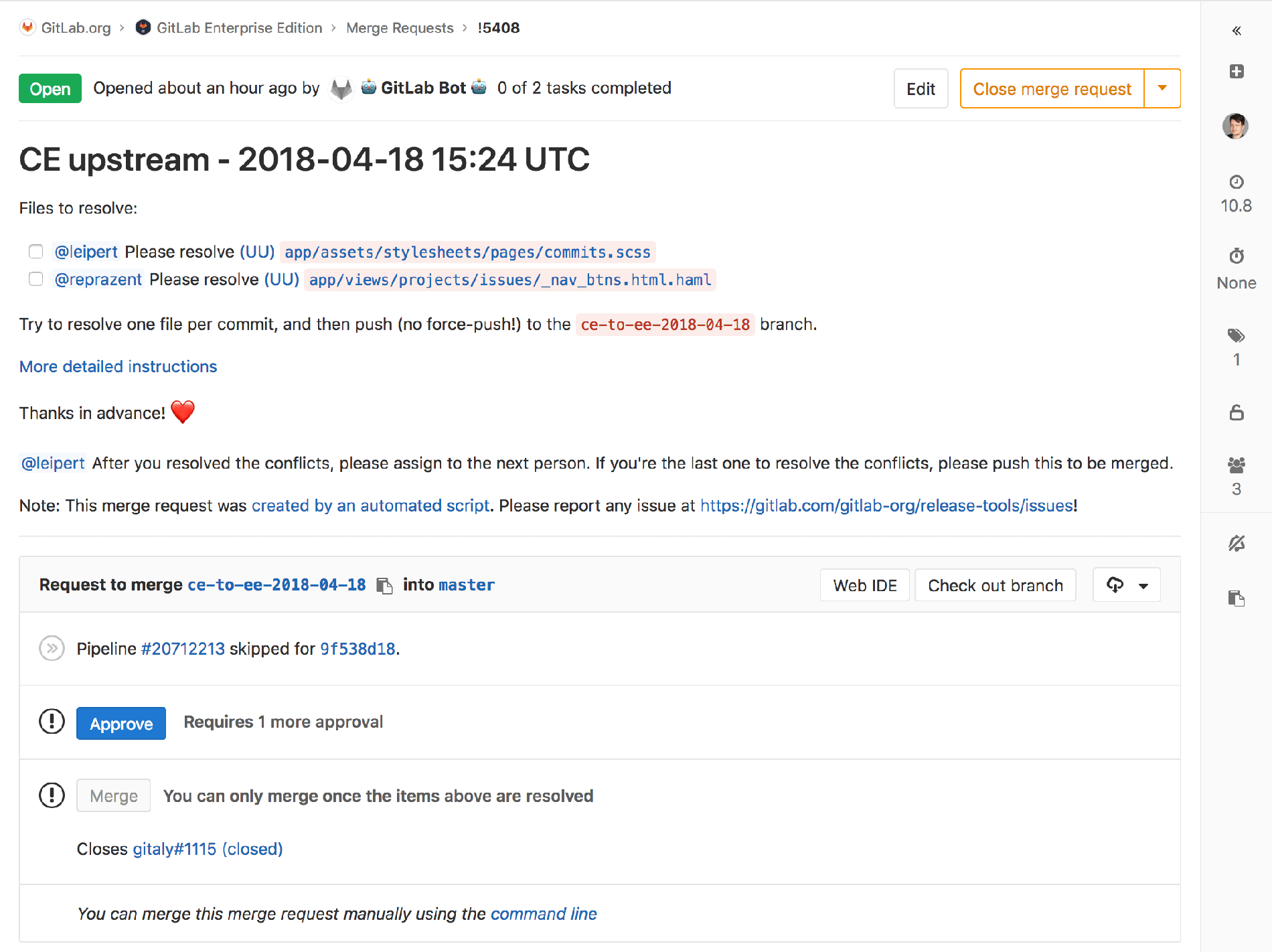Open the download dropdown menu
The width and height of the screenshot is (1272, 952).
1127,585
